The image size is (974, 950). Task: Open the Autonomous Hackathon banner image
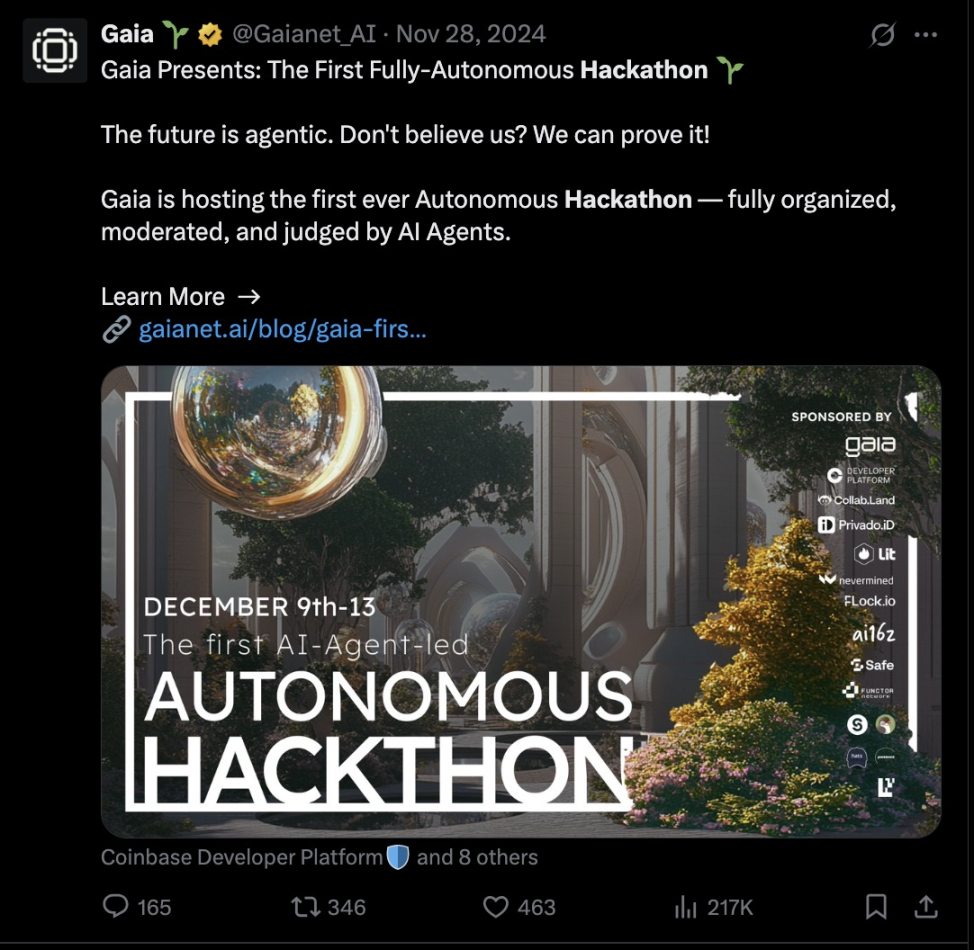(x=520, y=601)
